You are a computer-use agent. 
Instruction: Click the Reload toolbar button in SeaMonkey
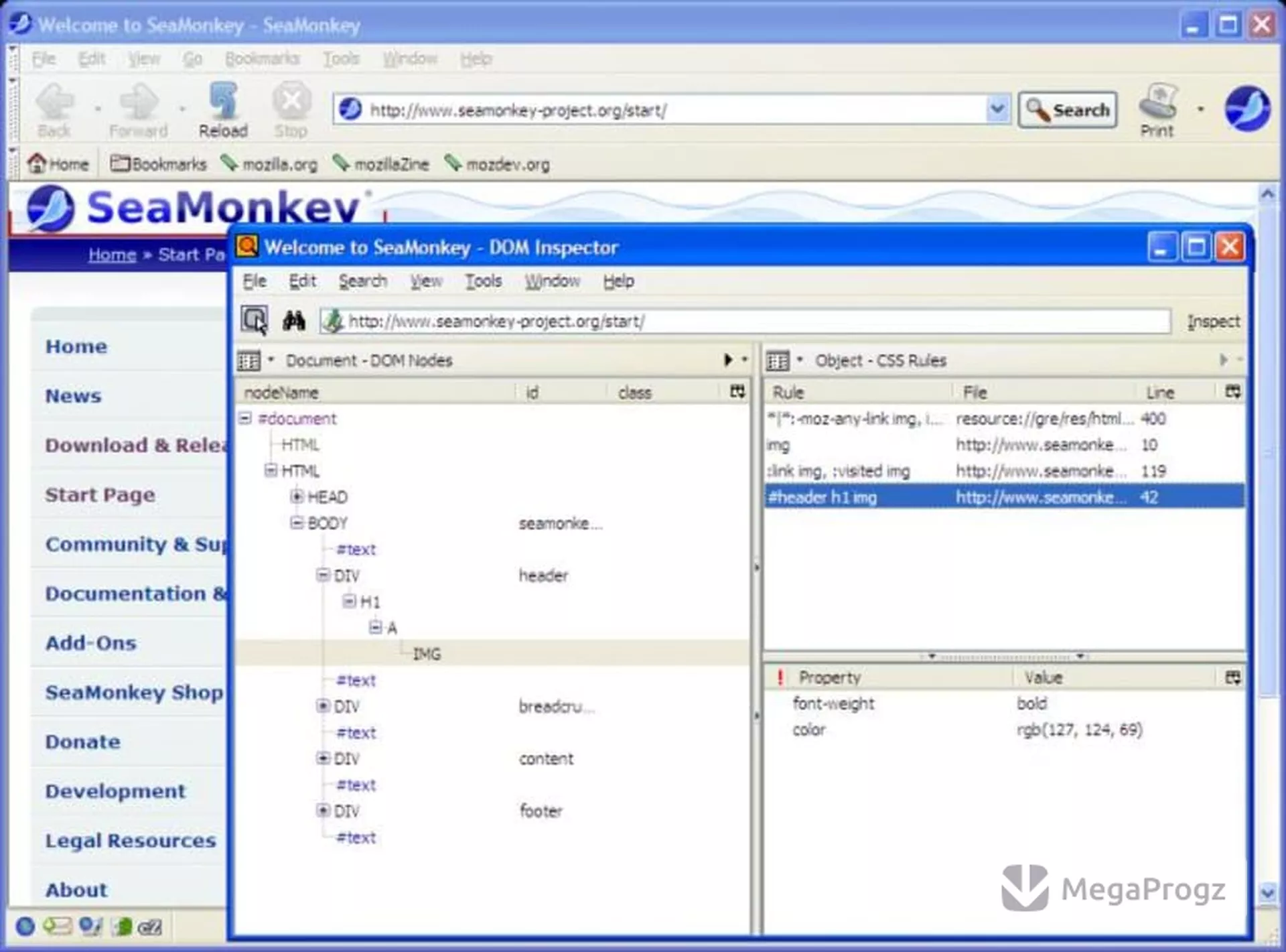point(223,110)
